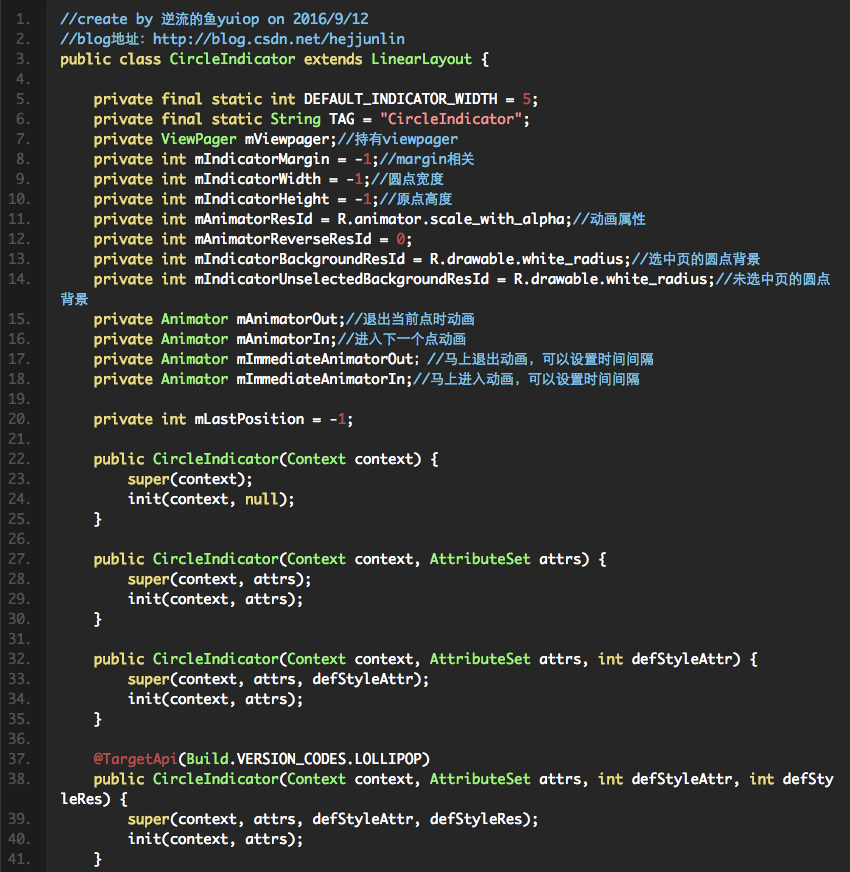Click mViewpager variable on line 7
The image size is (850, 872).
click(287, 139)
